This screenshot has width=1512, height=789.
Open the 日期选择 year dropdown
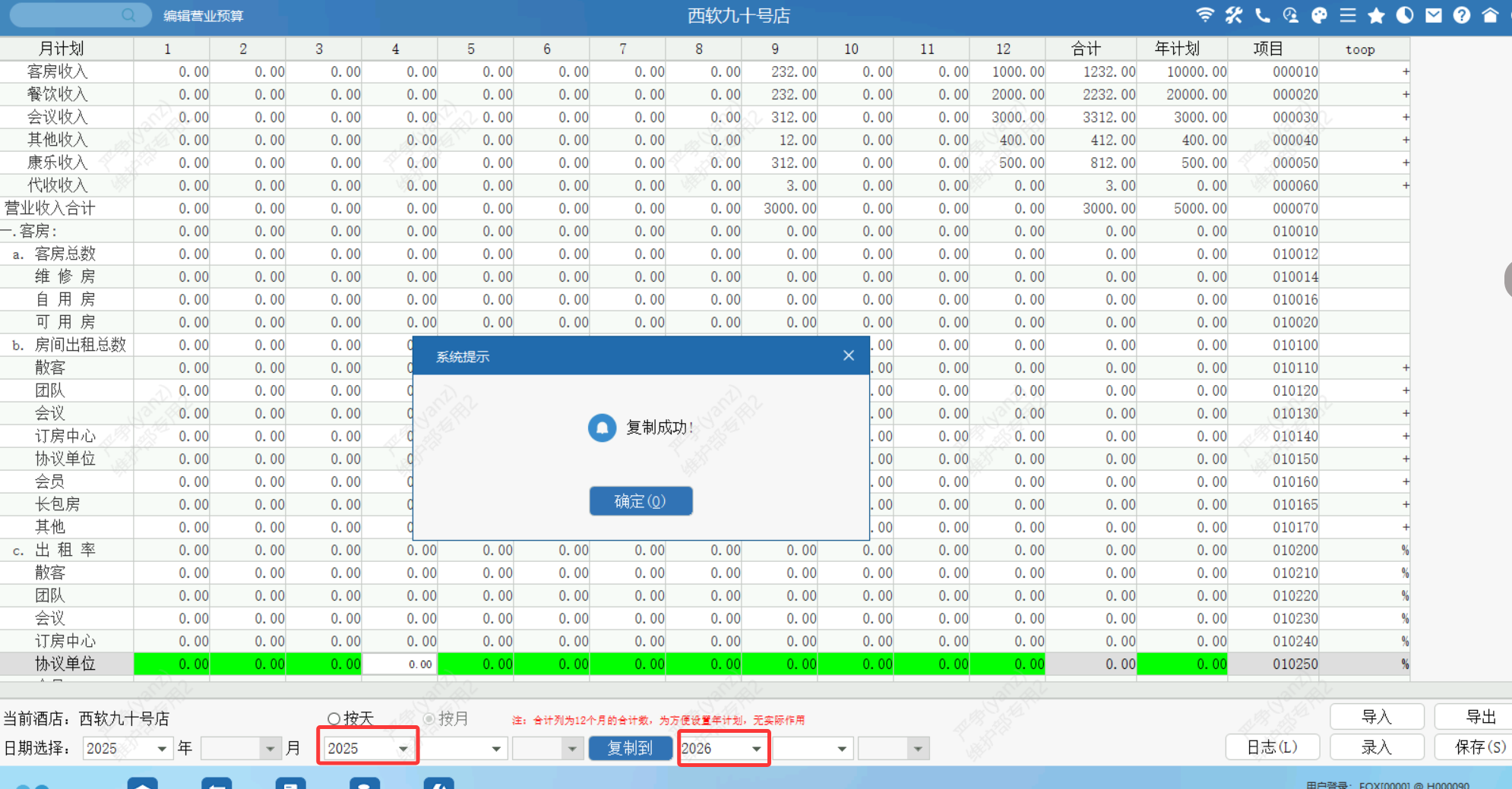click(x=161, y=749)
